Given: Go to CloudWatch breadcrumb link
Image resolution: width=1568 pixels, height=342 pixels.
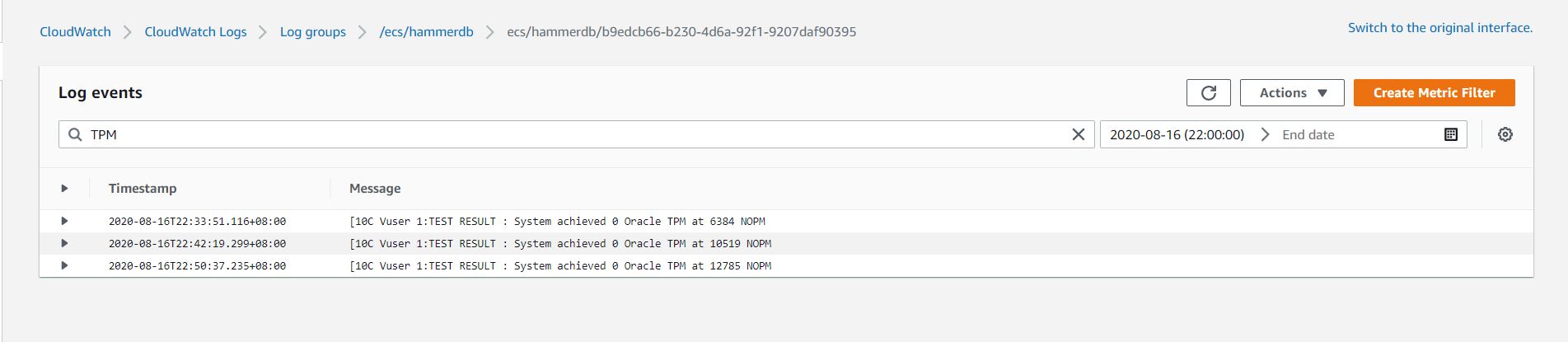Looking at the screenshot, I should pyautogui.click(x=75, y=32).
